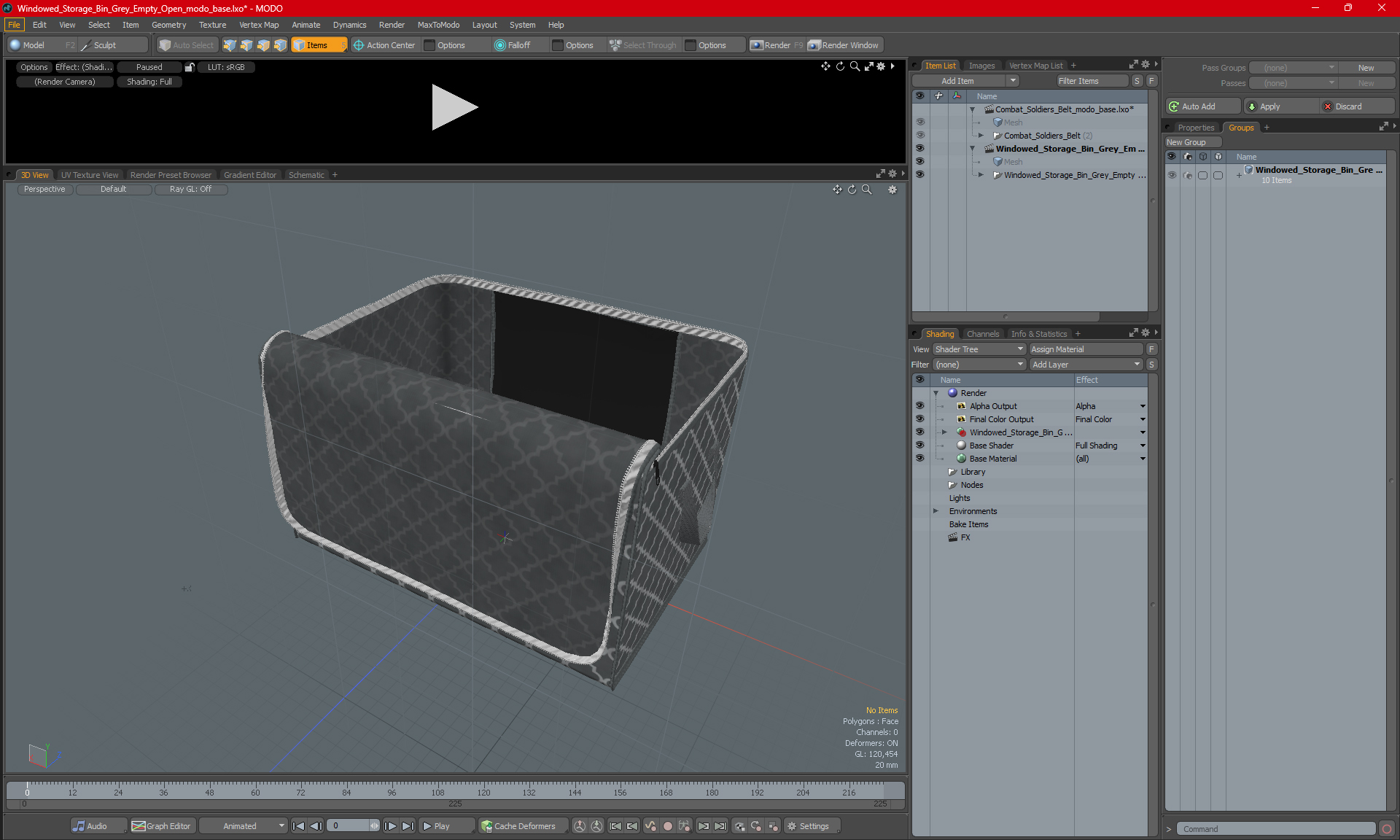Hide the Combat_Soldiers_Belt group item
Viewport: 1400px width, 840px height.
(919, 136)
